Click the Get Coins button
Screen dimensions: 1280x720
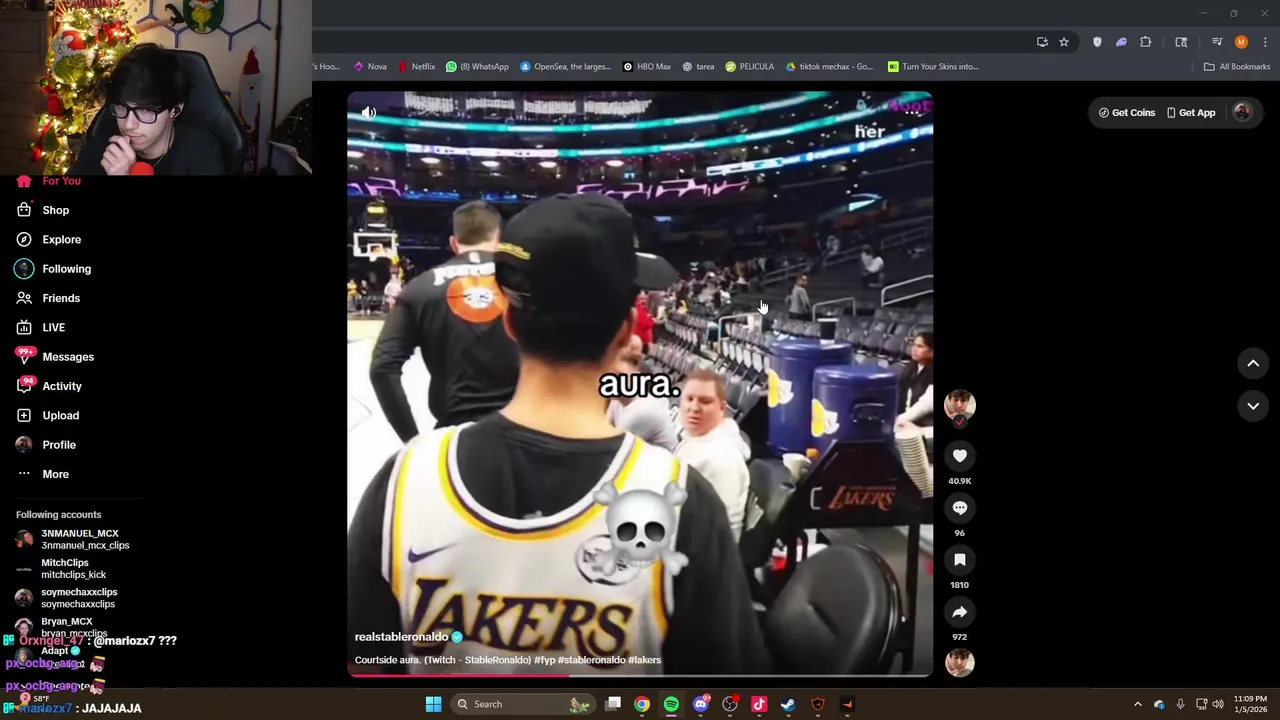1127,113
